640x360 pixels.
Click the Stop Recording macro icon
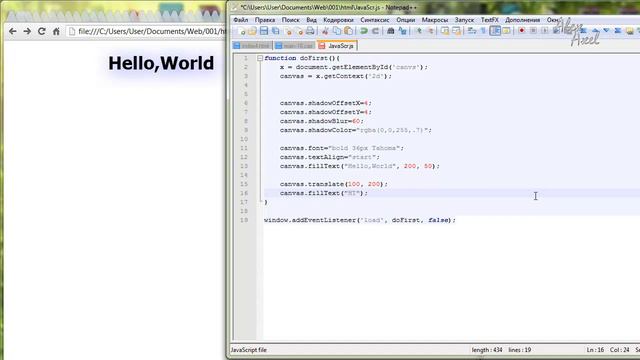tap(533, 31)
